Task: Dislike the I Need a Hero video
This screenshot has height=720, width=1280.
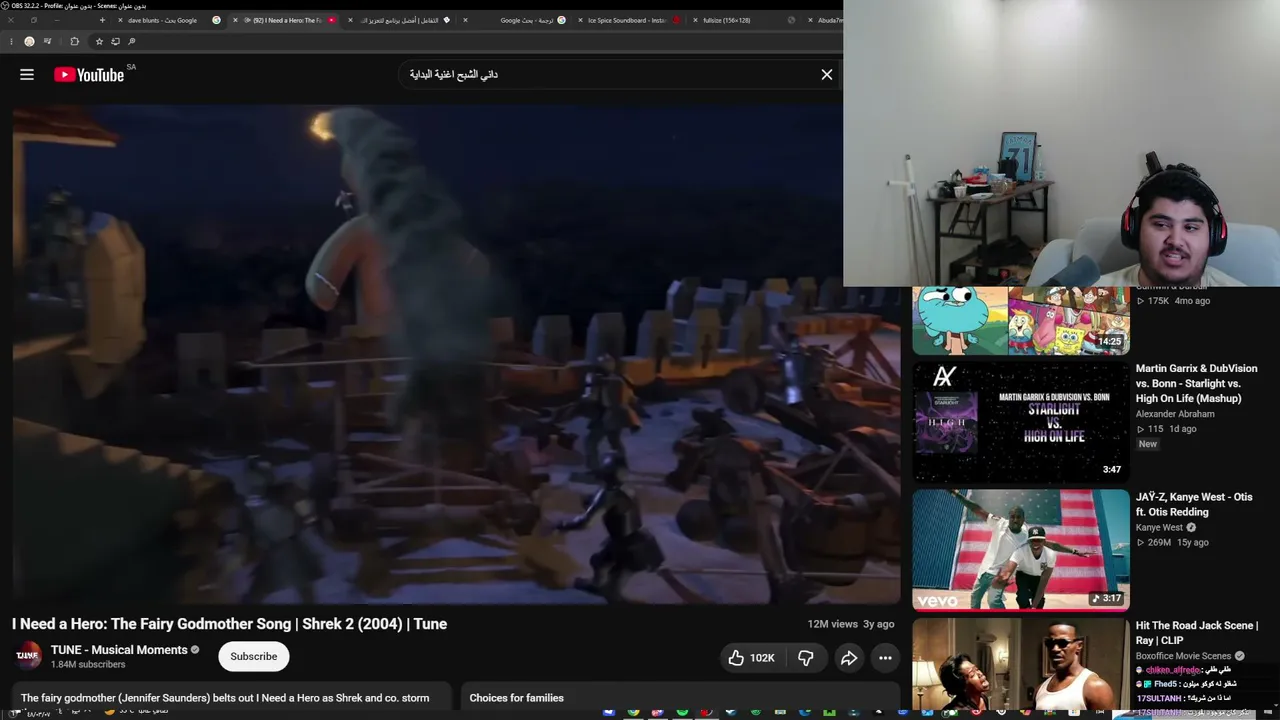Action: coord(805,657)
